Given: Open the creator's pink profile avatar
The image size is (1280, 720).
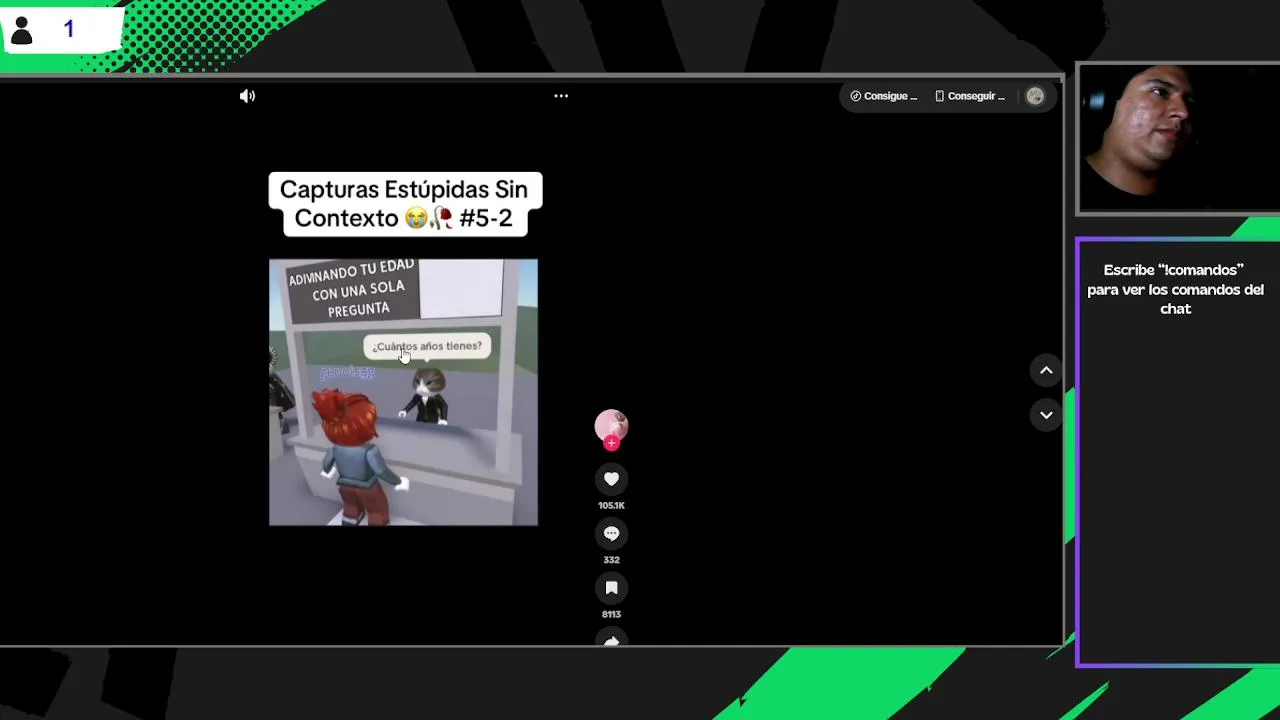Looking at the screenshot, I should pos(611,425).
